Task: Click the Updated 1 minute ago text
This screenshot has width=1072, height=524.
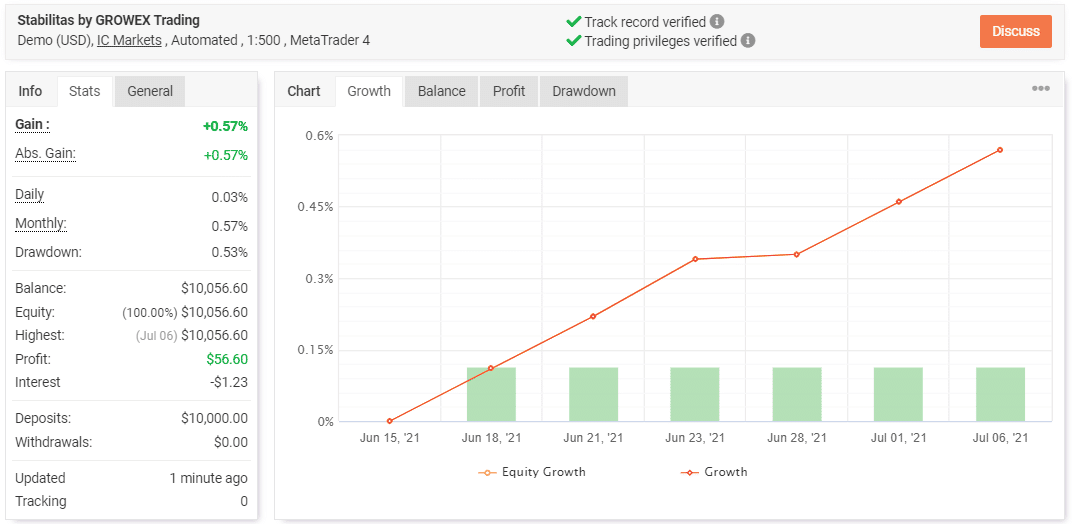Action: 209,478
